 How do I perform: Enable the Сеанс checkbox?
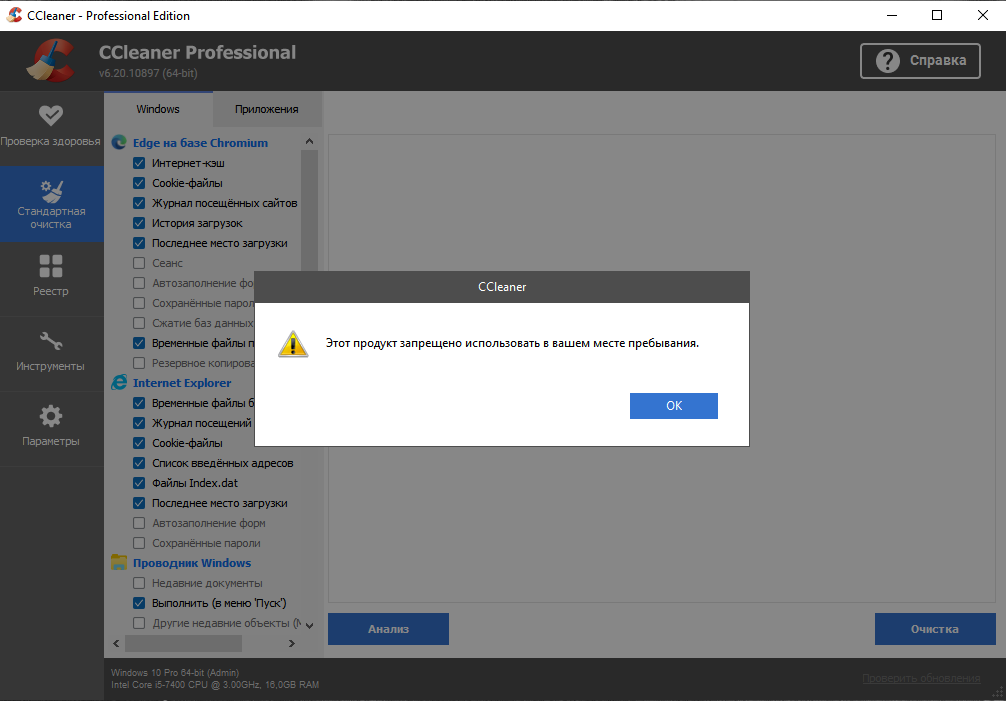click(139, 263)
